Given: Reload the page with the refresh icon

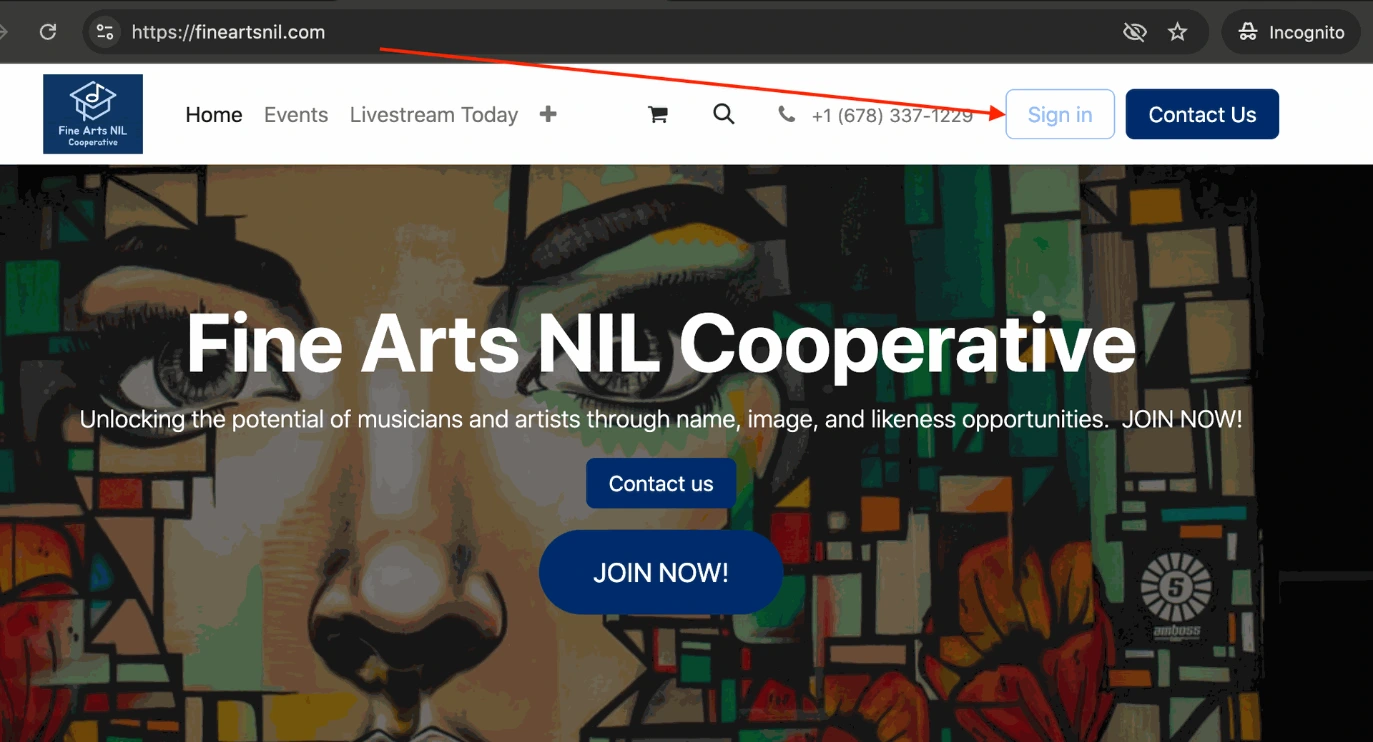Looking at the screenshot, I should (47, 32).
